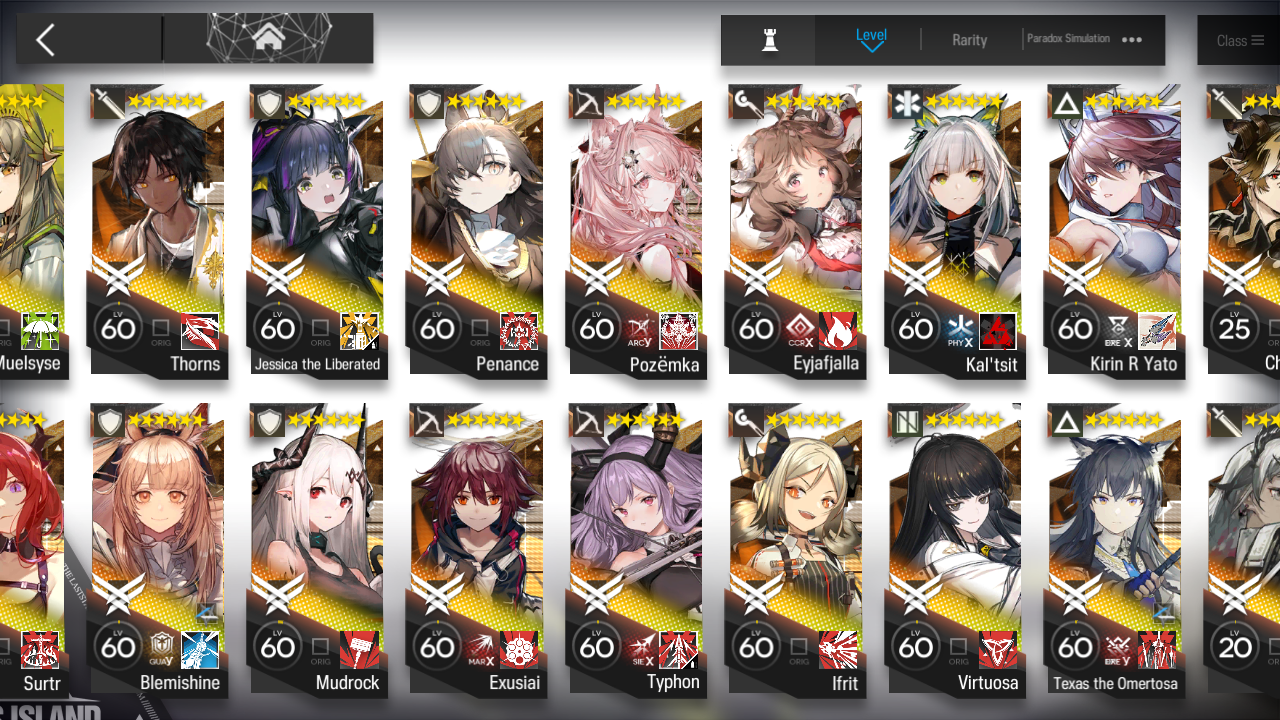Sort operators by Rarity
The image size is (1280, 720).
click(x=969, y=40)
